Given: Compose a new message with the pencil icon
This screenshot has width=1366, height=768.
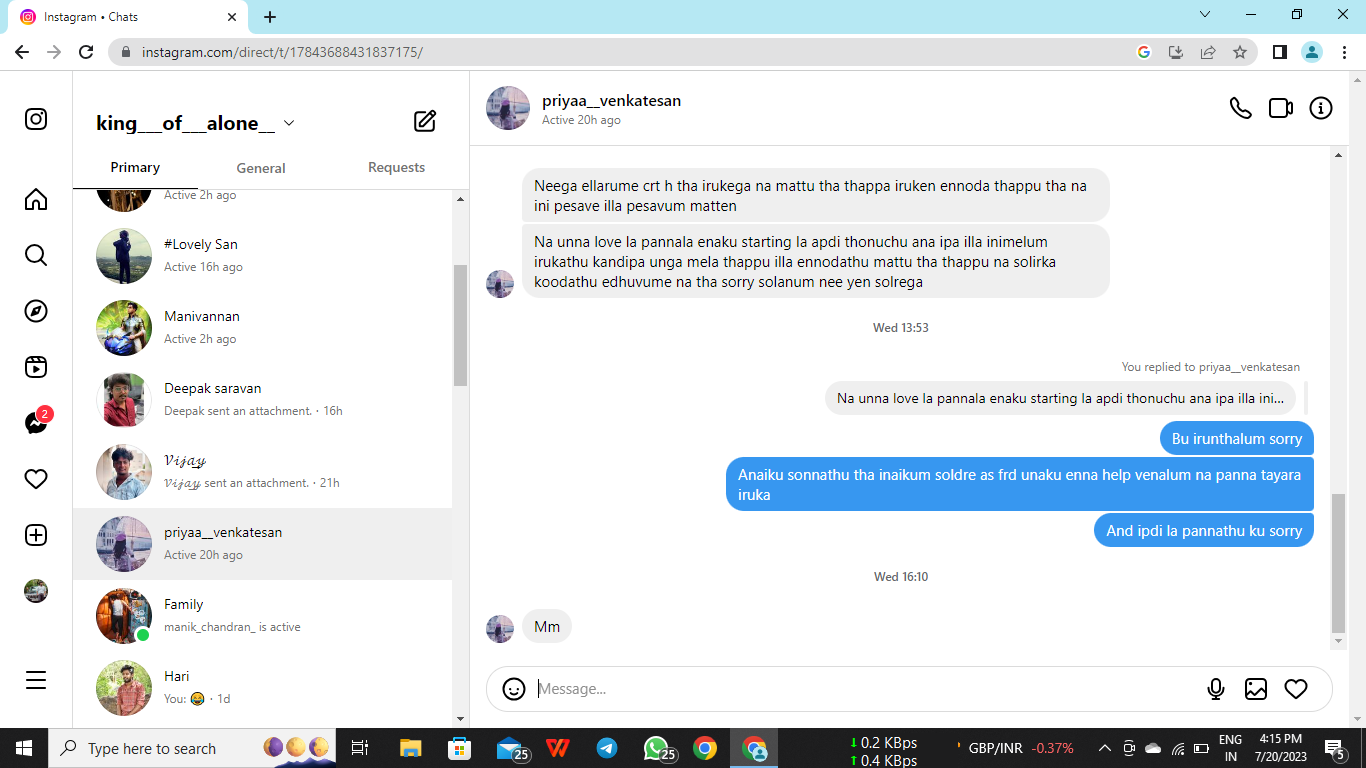Looking at the screenshot, I should pos(425,122).
